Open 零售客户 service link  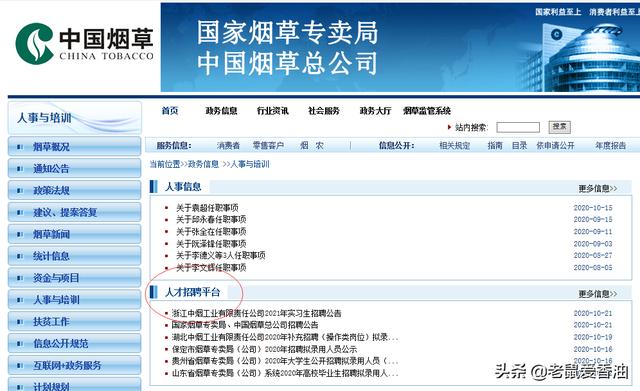[268, 145]
